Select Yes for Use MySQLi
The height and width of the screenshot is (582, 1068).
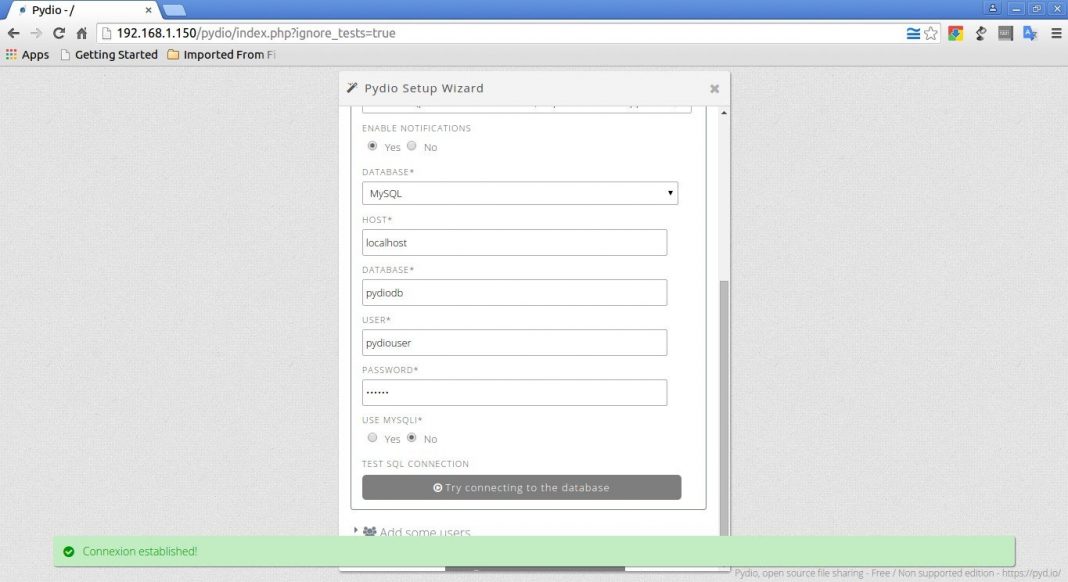pyautogui.click(x=372, y=438)
